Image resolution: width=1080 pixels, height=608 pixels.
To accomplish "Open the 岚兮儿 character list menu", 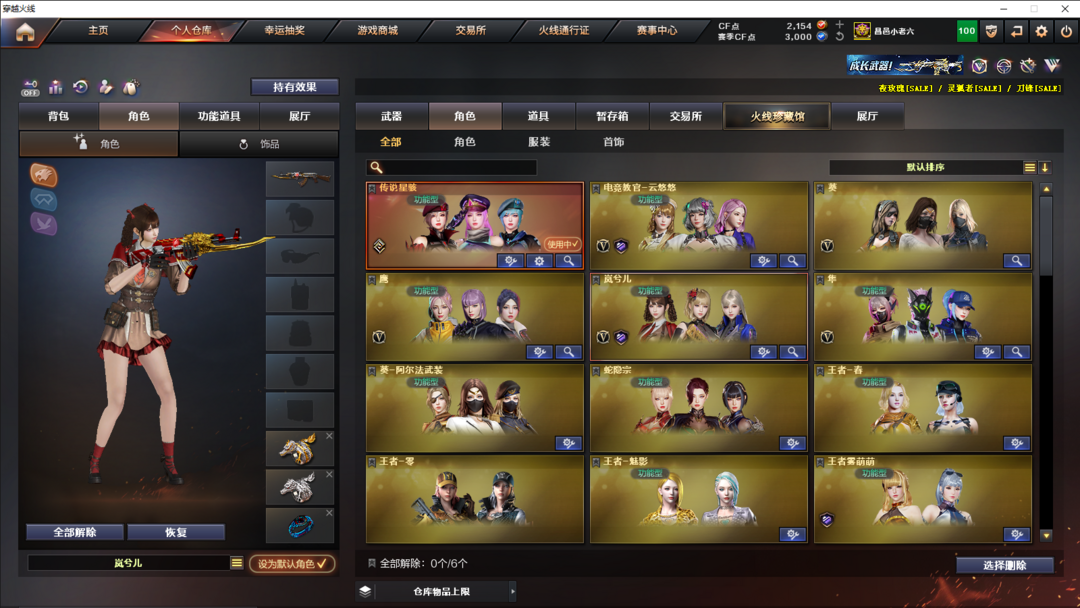I will pyautogui.click(x=237, y=563).
